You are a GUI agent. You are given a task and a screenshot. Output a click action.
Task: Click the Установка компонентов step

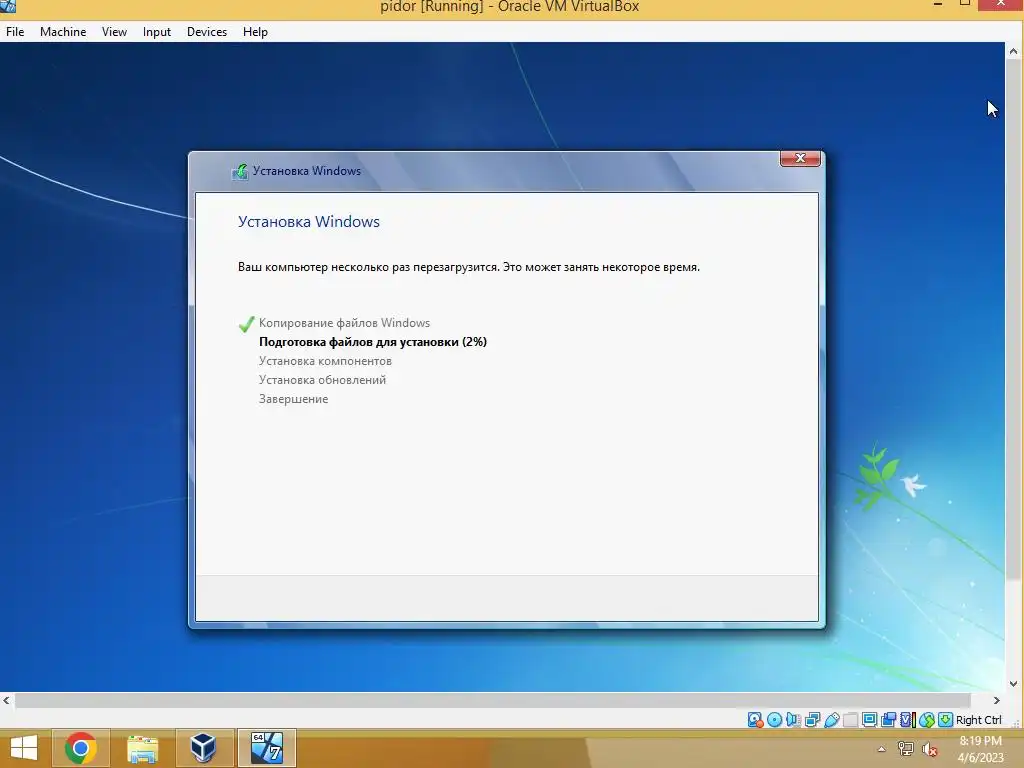click(325, 360)
